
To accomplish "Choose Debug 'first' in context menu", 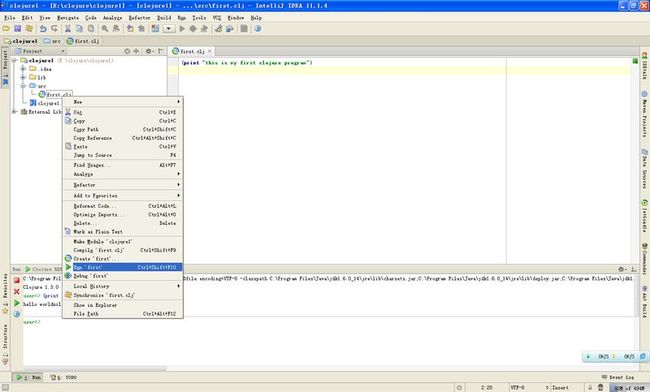I will [123, 276].
